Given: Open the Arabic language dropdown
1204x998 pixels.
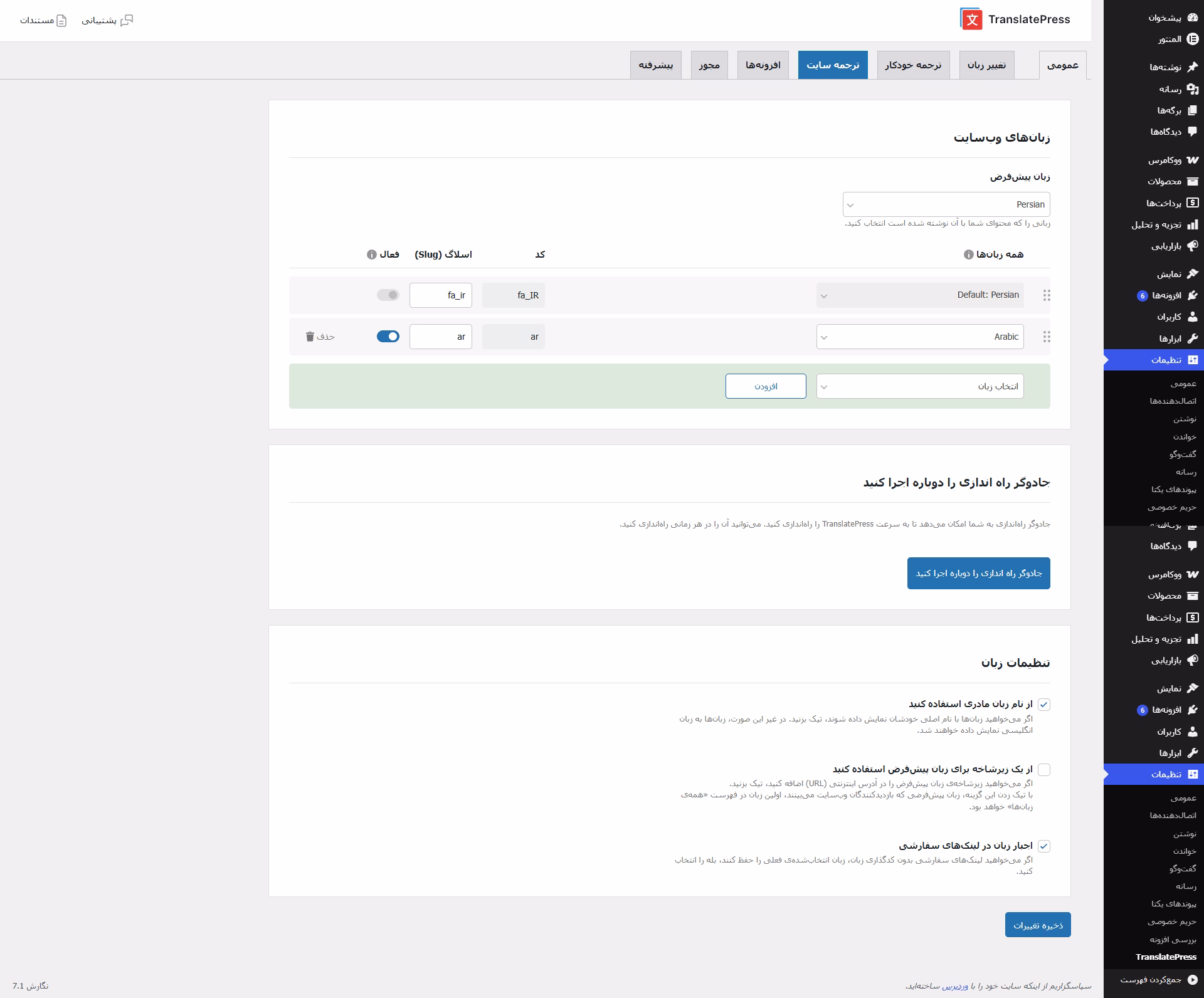Looking at the screenshot, I should (x=920, y=337).
